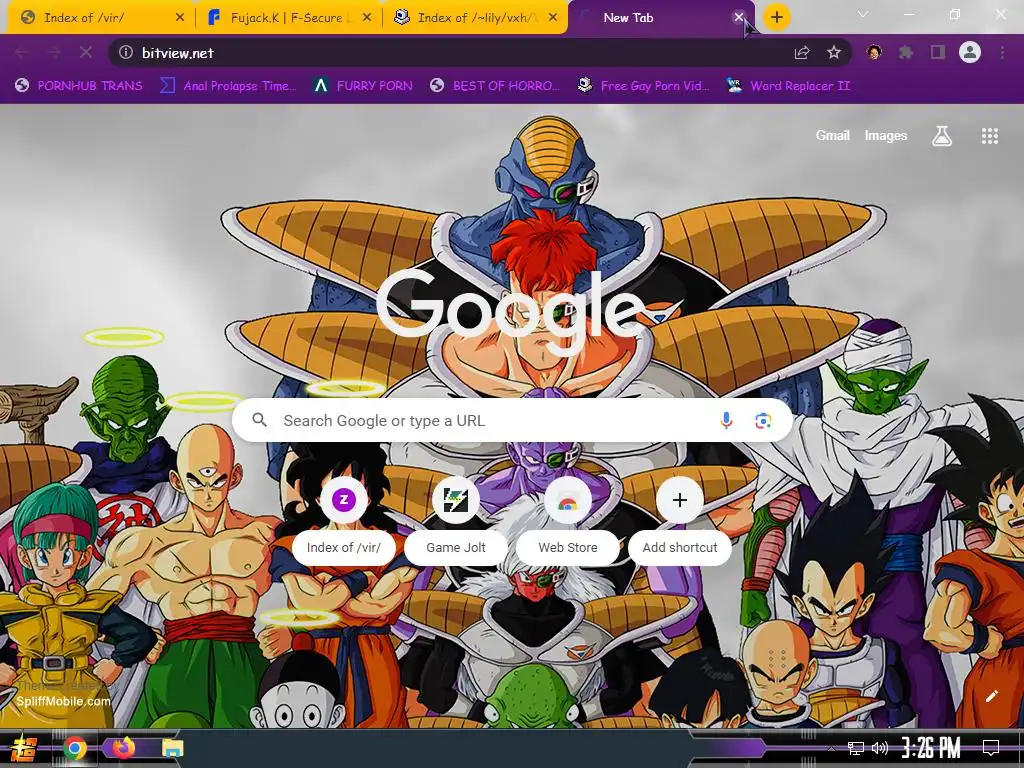Open network status in system tray
The height and width of the screenshot is (768, 1024).
[x=856, y=748]
